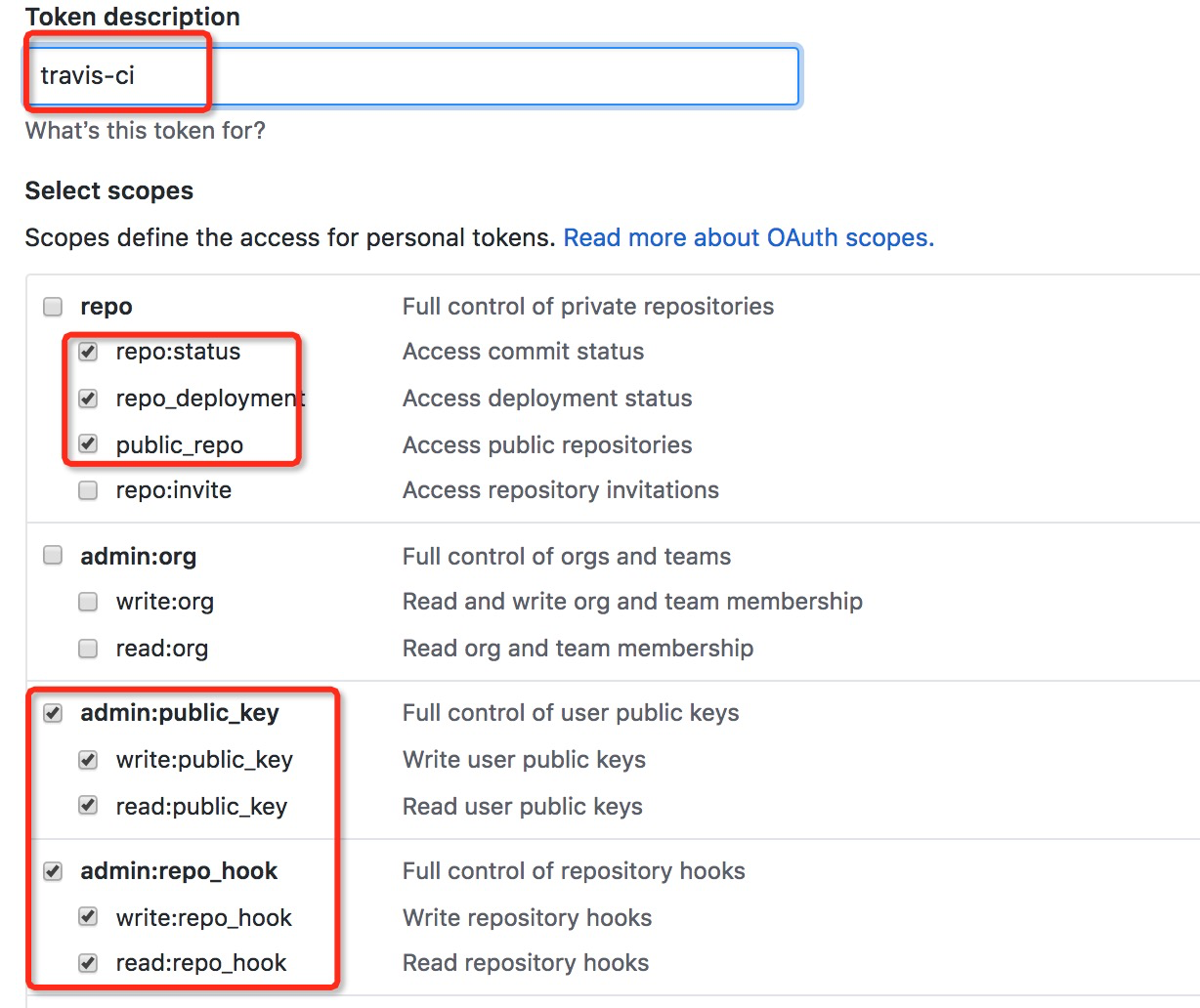Click the 'Full control of orgs and teams' text

click(567, 557)
